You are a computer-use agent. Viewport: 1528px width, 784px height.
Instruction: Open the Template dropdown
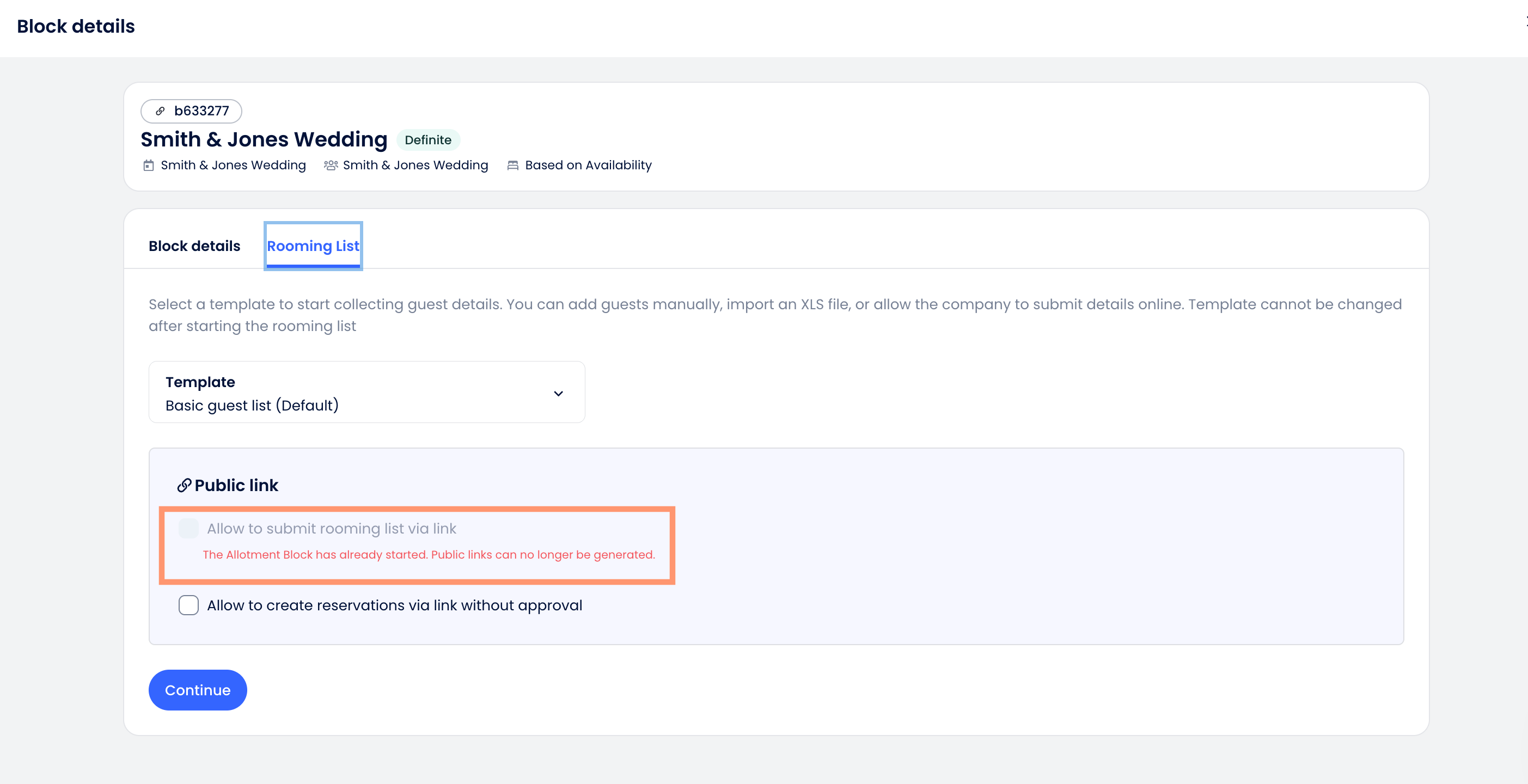[366, 392]
